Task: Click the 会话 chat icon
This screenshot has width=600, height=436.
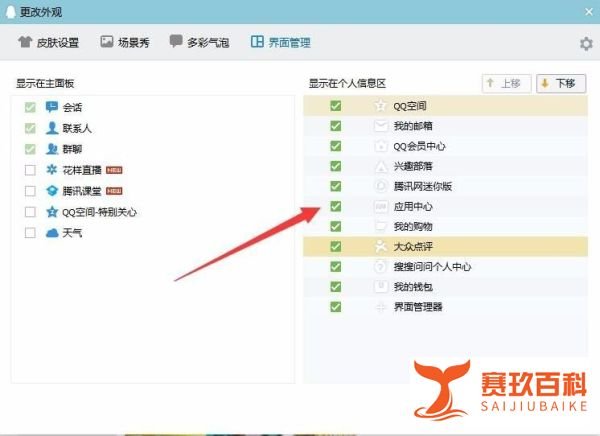Action: click(52, 107)
